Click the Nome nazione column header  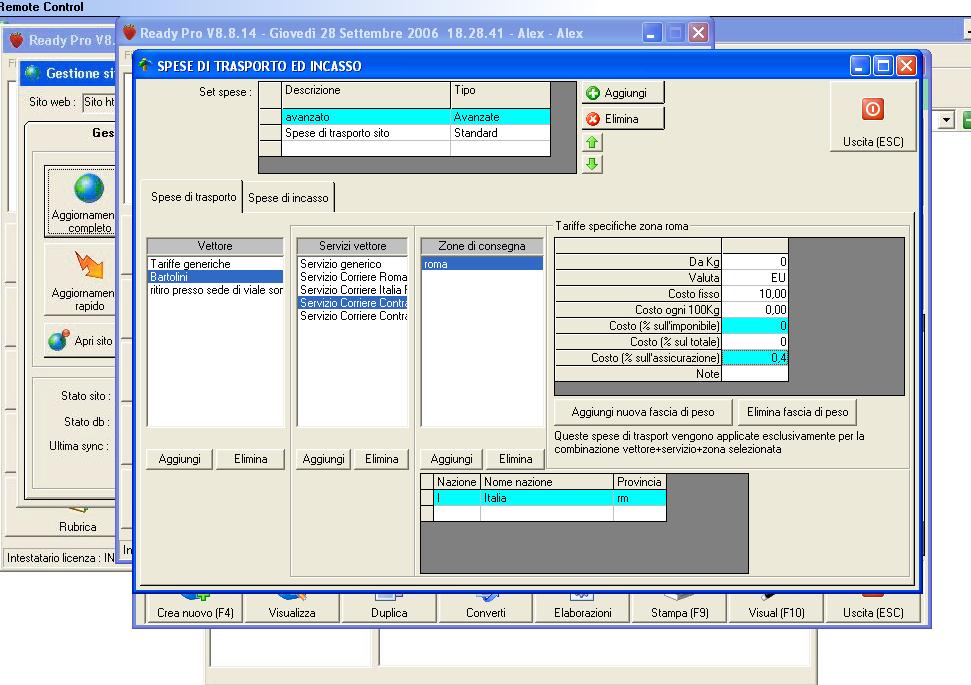547,482
